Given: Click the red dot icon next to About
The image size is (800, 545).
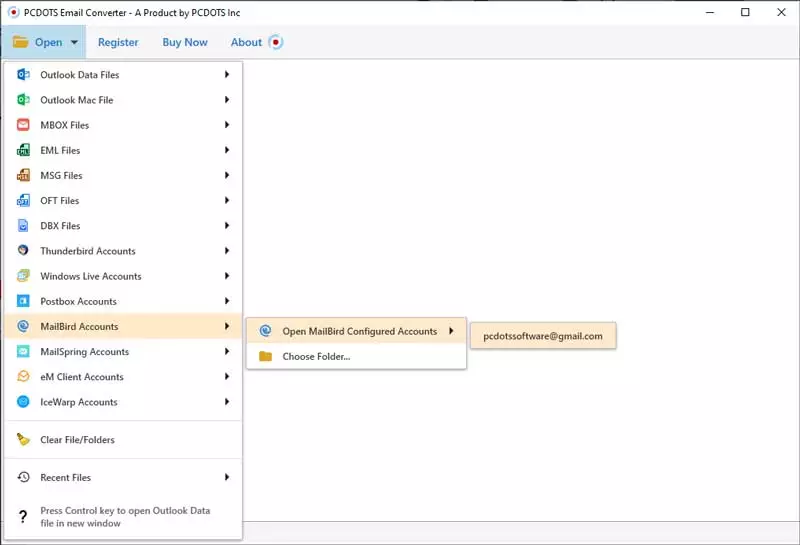Looking at the screenshot, I should coord(276,42).
